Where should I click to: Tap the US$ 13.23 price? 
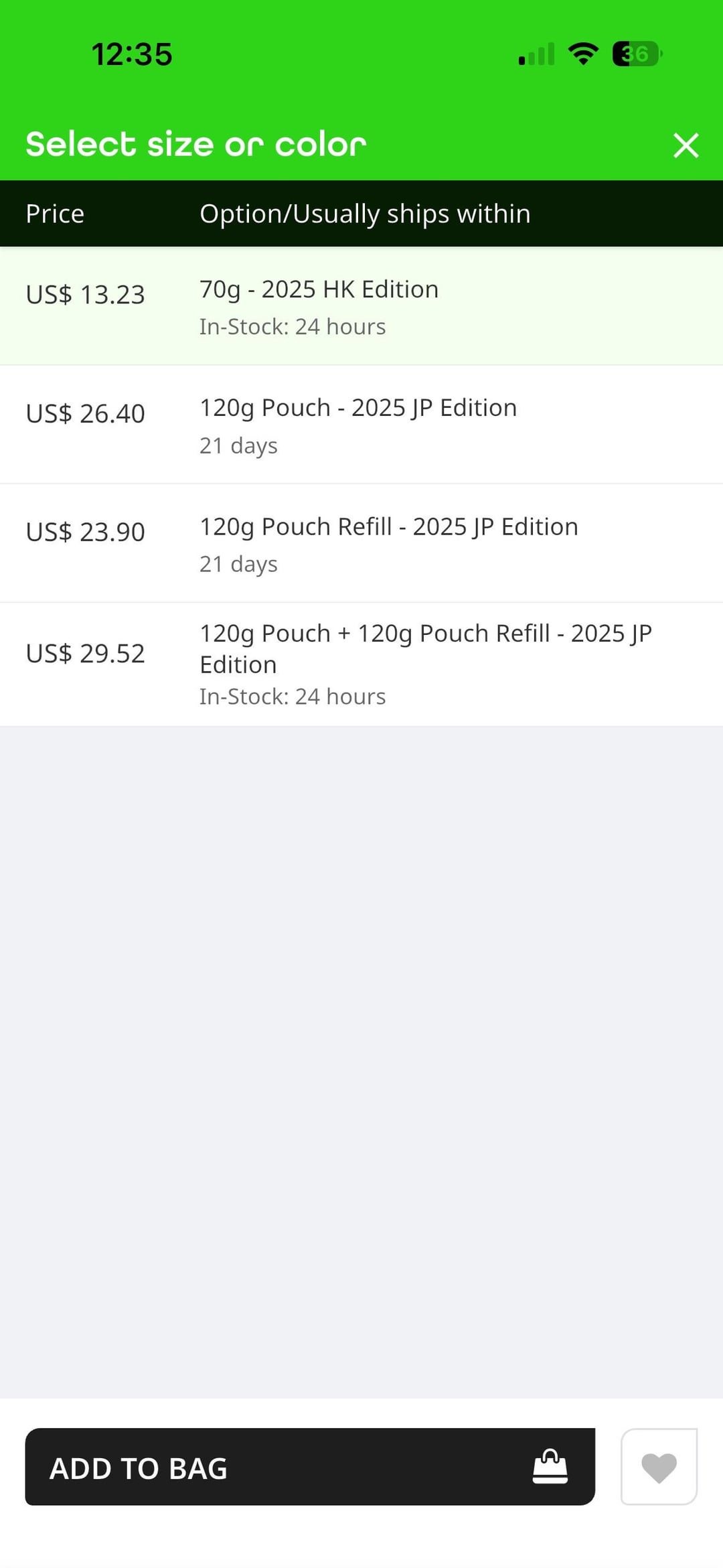(85, 295)
